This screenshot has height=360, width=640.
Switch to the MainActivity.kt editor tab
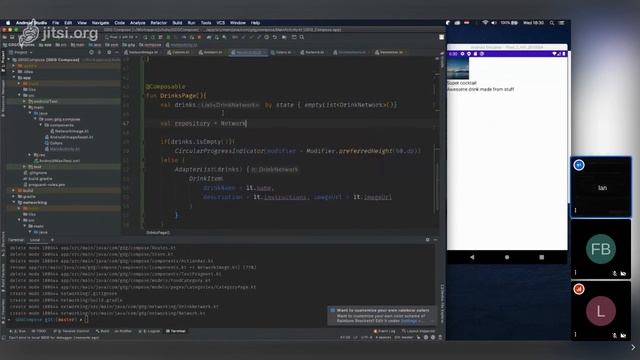(x=249, y=52)
